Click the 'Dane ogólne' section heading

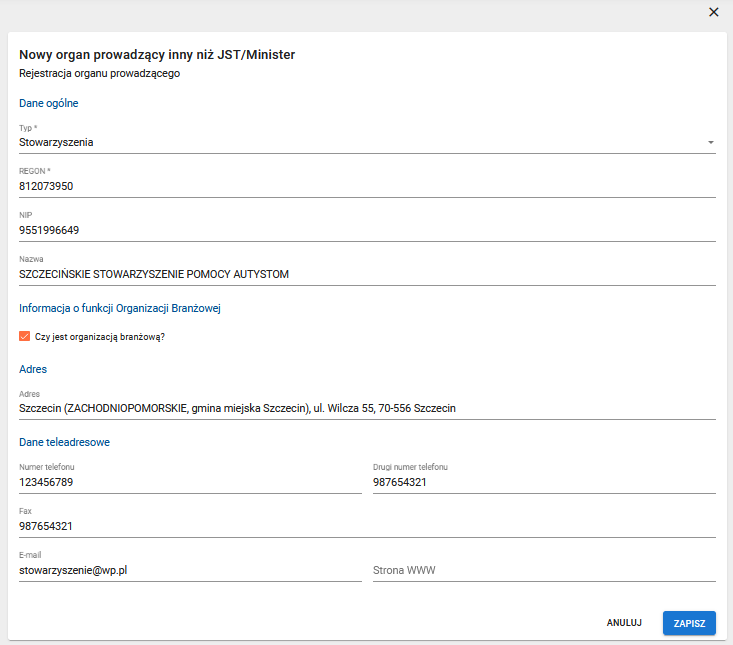coord(49,103)
